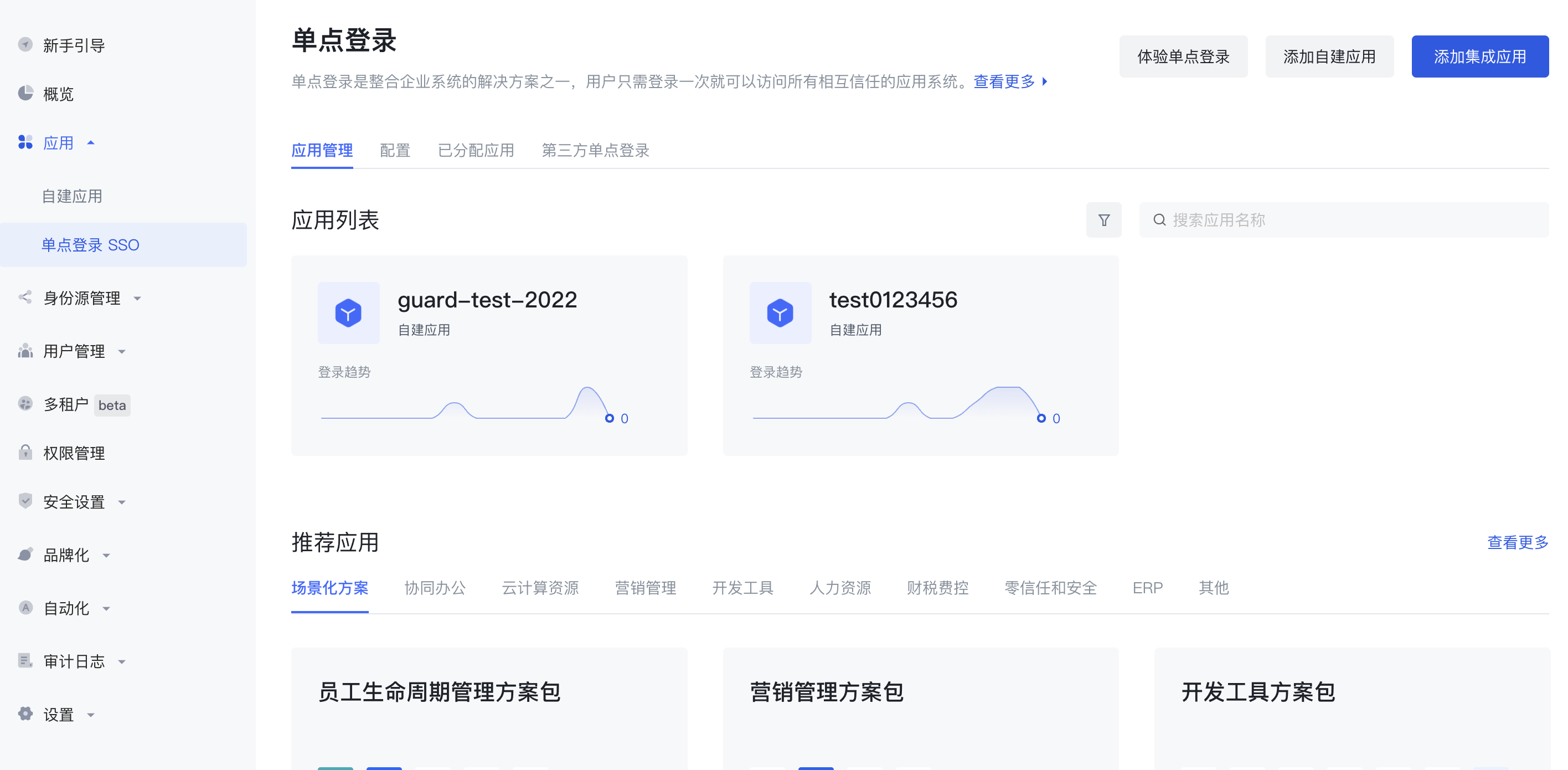Click the 身份源管理 identity source icon

[x=25, y=297]
